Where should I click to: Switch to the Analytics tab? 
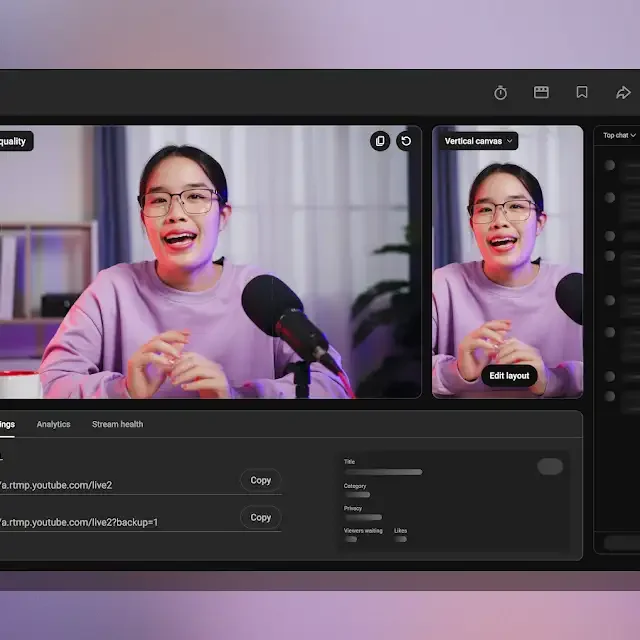[53, 424]
